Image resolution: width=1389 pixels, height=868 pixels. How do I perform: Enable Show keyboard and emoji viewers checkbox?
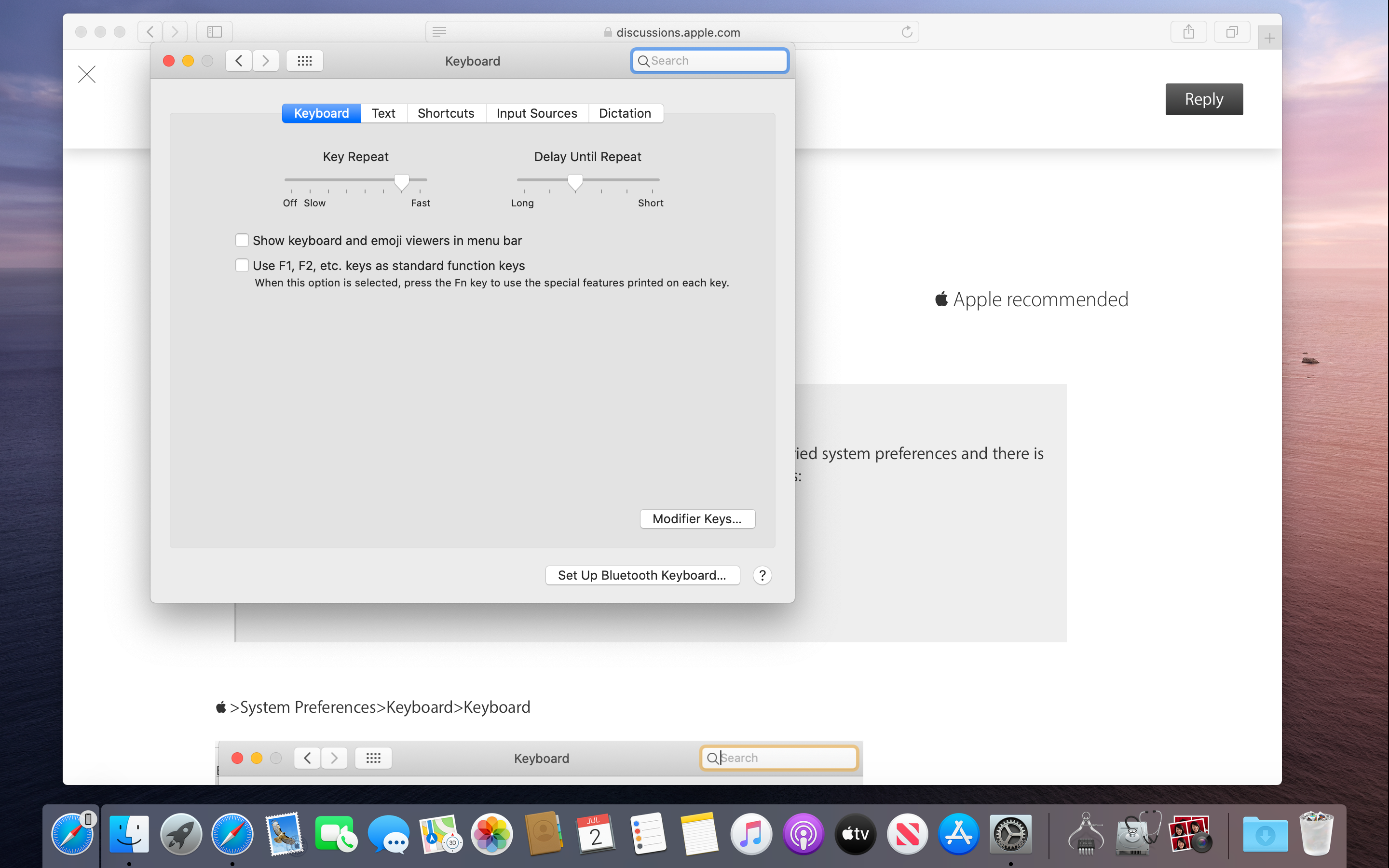click(x=242, y=240)
